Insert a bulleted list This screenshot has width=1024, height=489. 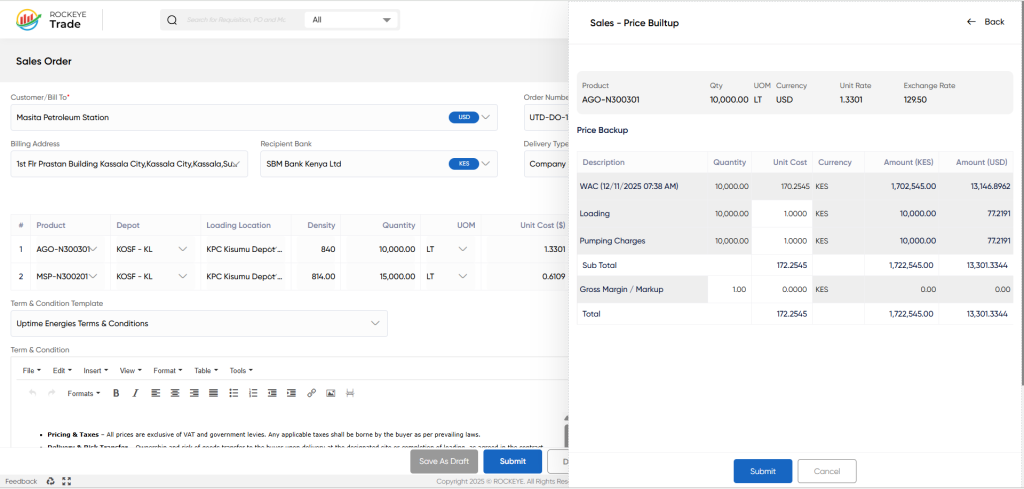(234, 393)
